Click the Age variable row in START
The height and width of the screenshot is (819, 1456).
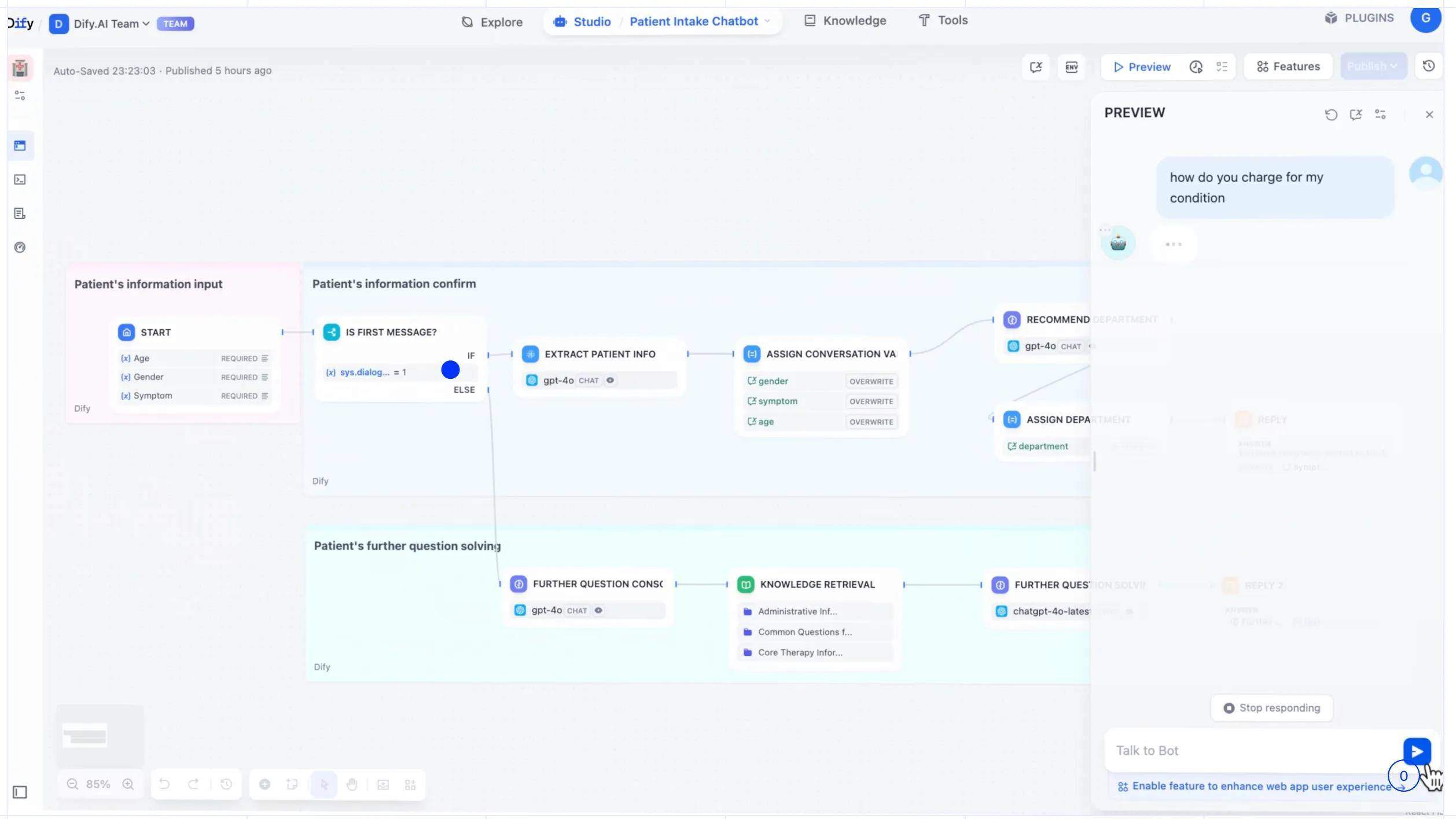194,359
